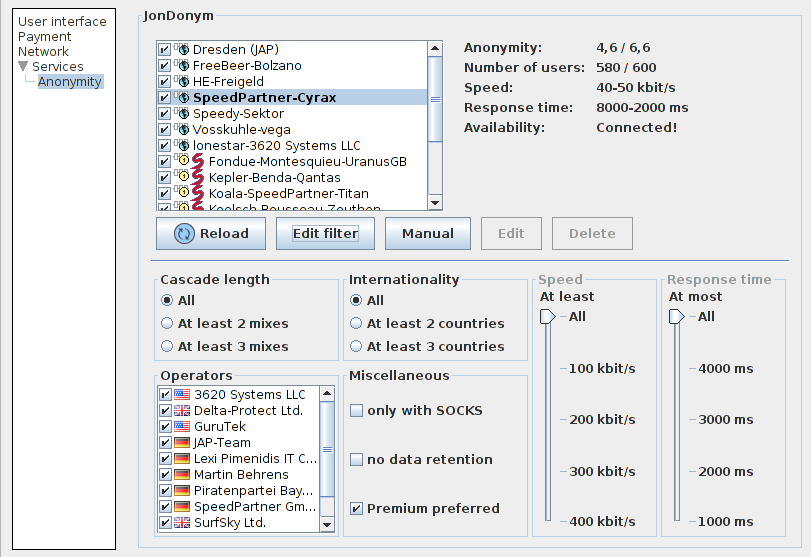Click the services list scrollbar thumb
The height and width of the screenshot is (557, 811).
435,99
